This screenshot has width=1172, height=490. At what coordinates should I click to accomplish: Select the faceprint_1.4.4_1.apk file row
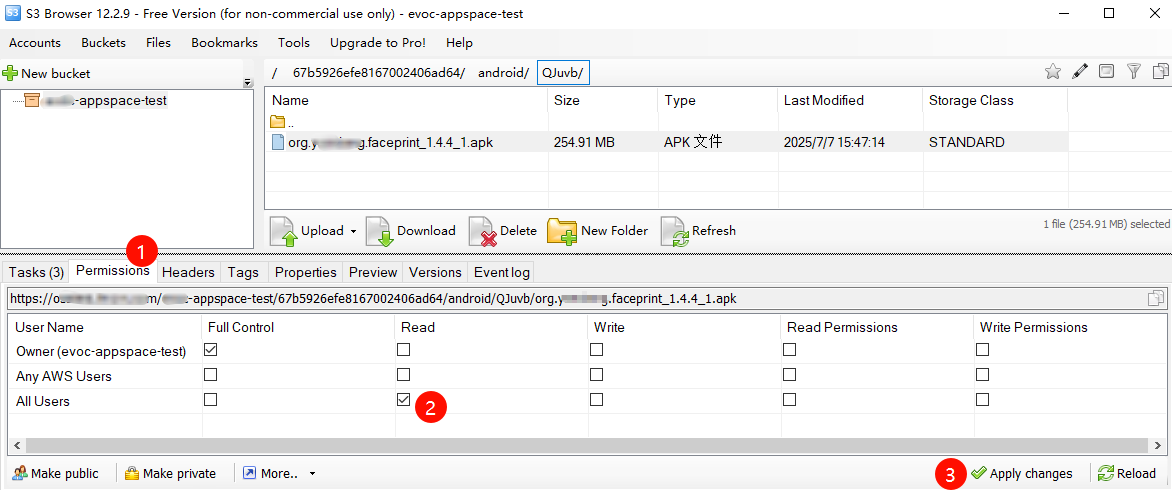(667, 142)
